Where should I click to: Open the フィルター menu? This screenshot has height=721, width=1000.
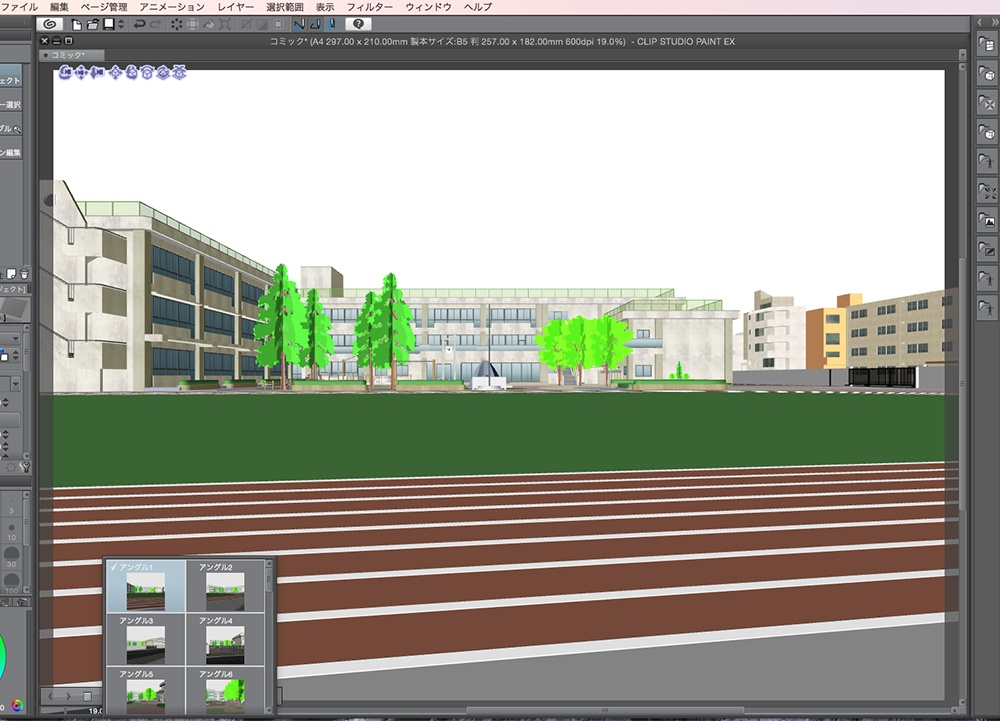coord(369,6)
